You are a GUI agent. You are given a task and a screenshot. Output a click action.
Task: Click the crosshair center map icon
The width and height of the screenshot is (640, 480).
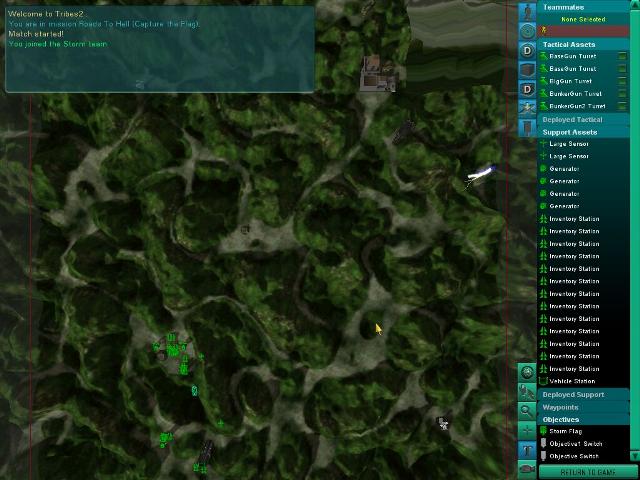527,431
